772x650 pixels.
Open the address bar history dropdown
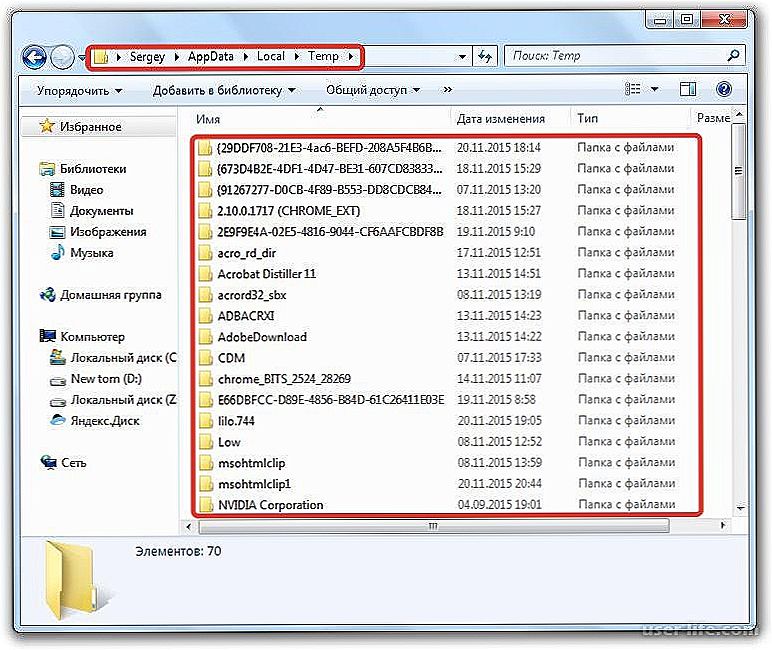tap(462, 57)
